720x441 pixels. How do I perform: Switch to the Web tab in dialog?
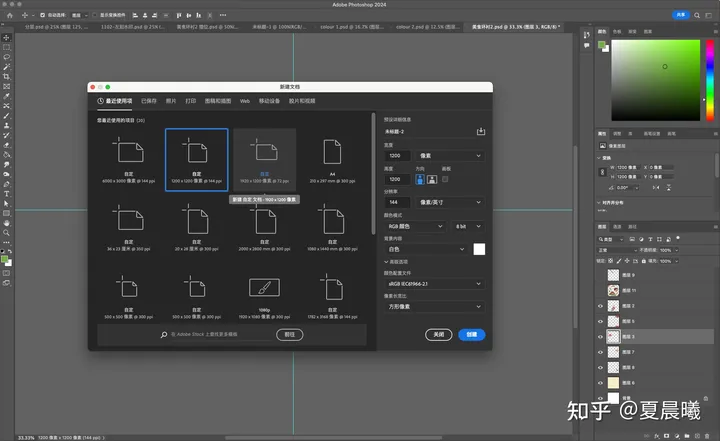[x=245, y=101]
